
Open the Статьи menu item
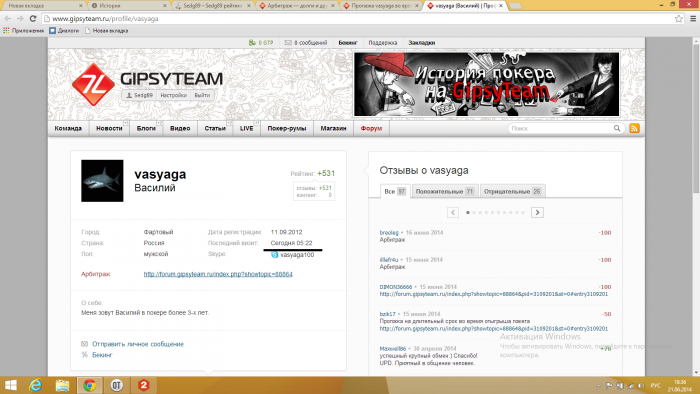click(x=215, y=129)
